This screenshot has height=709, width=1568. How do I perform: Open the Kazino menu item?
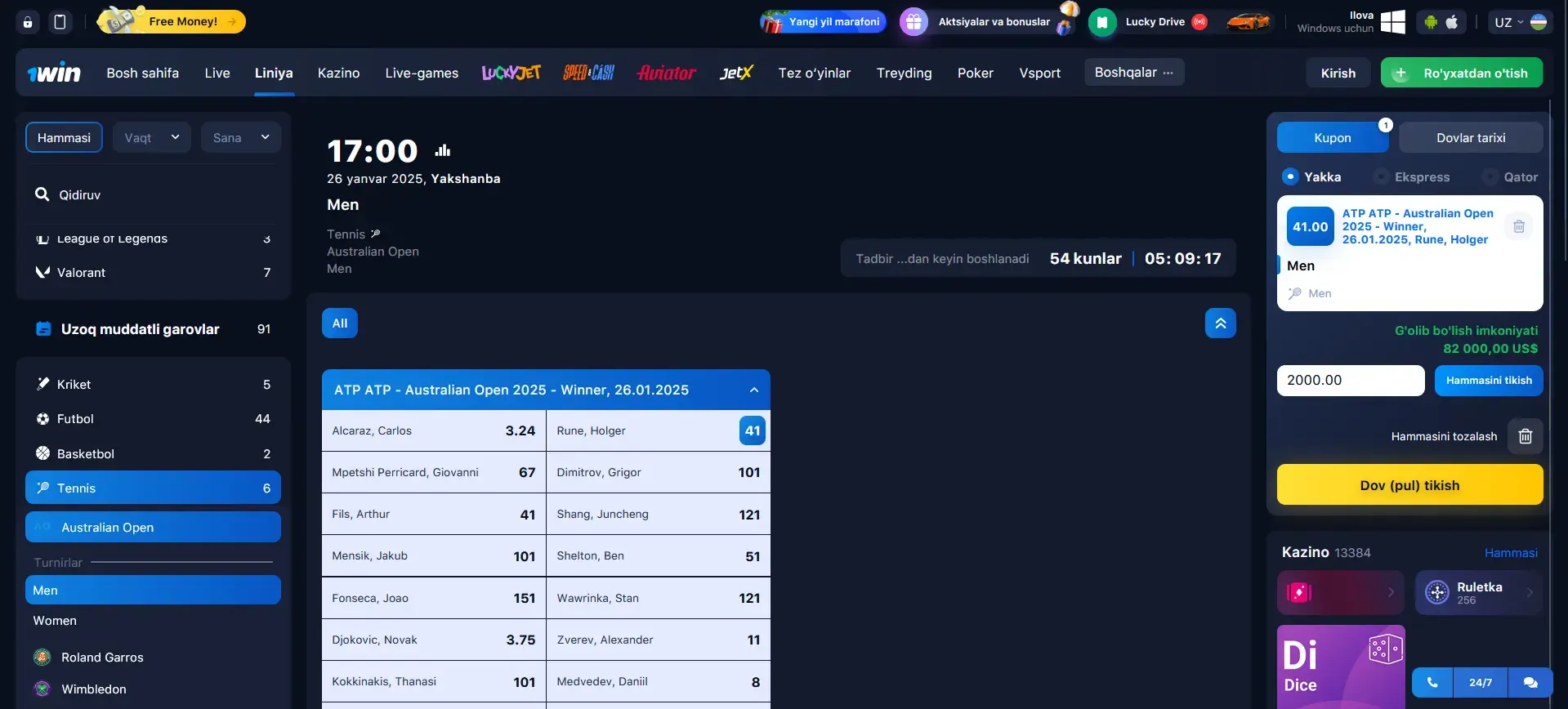[x=338, y=73]
